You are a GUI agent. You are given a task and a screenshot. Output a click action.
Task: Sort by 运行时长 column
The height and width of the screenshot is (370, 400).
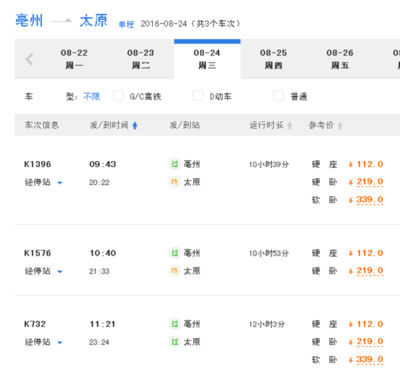[266, 125]
